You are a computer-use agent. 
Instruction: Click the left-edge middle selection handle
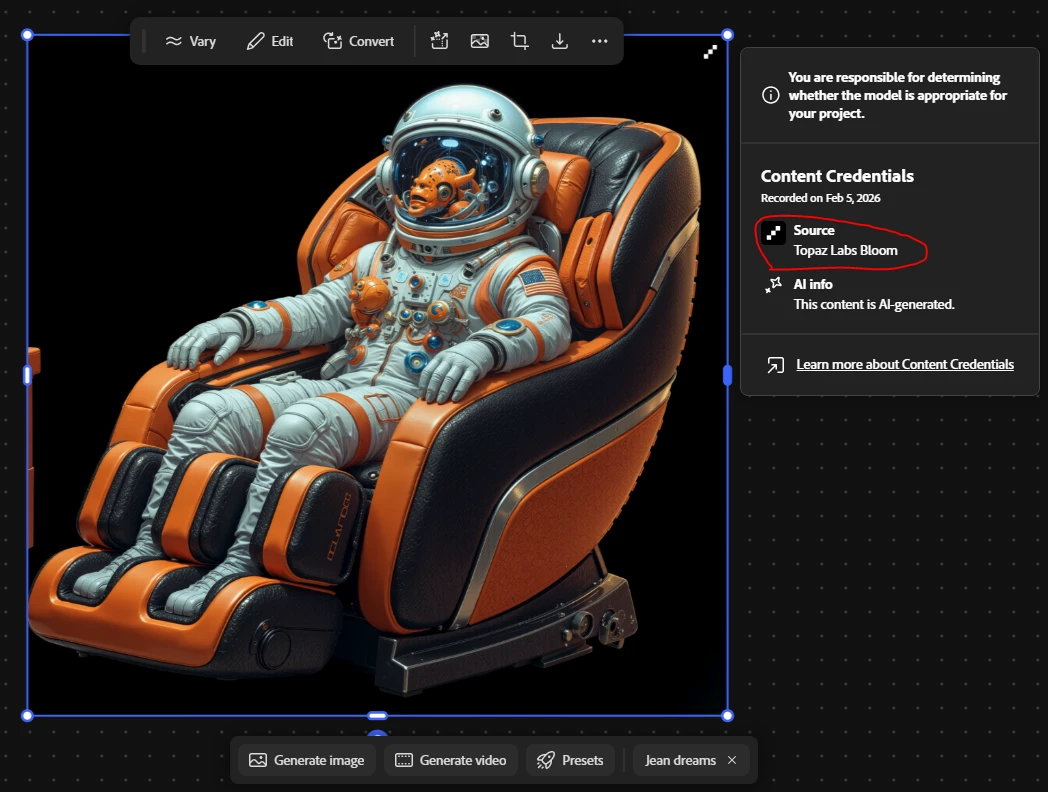[x=27, y=375]
